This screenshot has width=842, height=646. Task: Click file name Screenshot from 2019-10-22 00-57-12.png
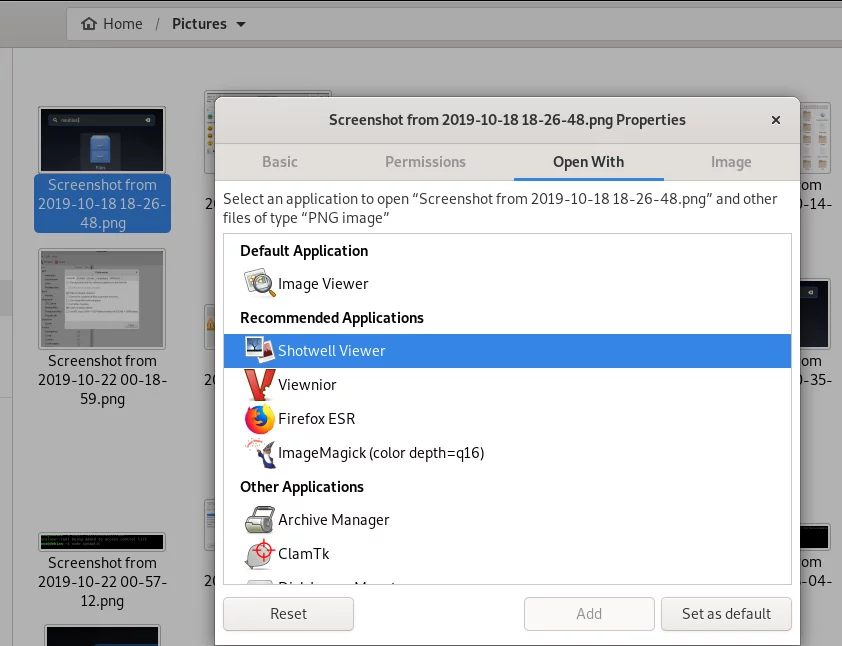tap(103, 582)
